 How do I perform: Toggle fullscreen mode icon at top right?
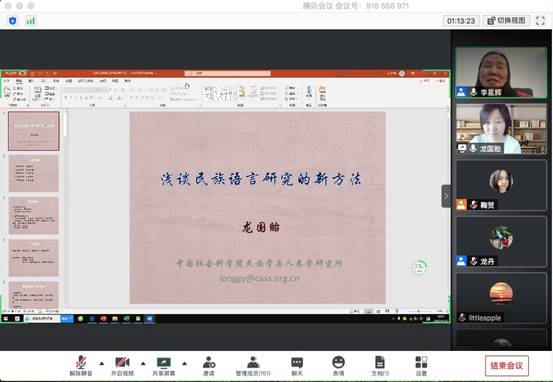coord(540,21)
